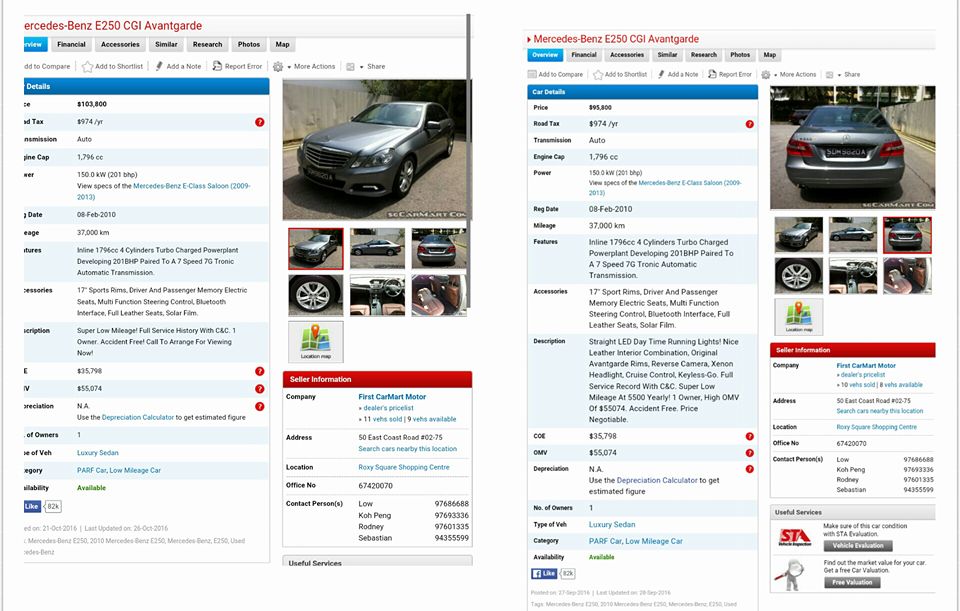
Task: Click Add a Note pencil in $95,800 listing
Action: pyautogui.click(x=661, y=74)
